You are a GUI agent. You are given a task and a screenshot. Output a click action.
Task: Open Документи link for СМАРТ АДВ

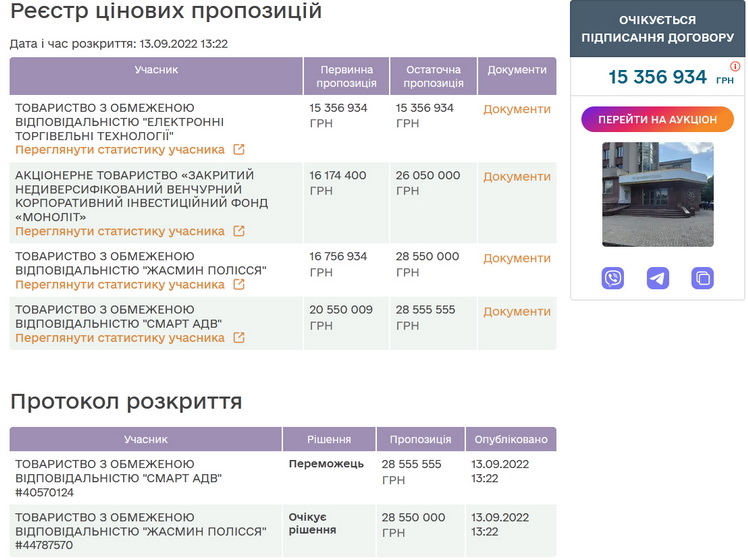point(517,311)
